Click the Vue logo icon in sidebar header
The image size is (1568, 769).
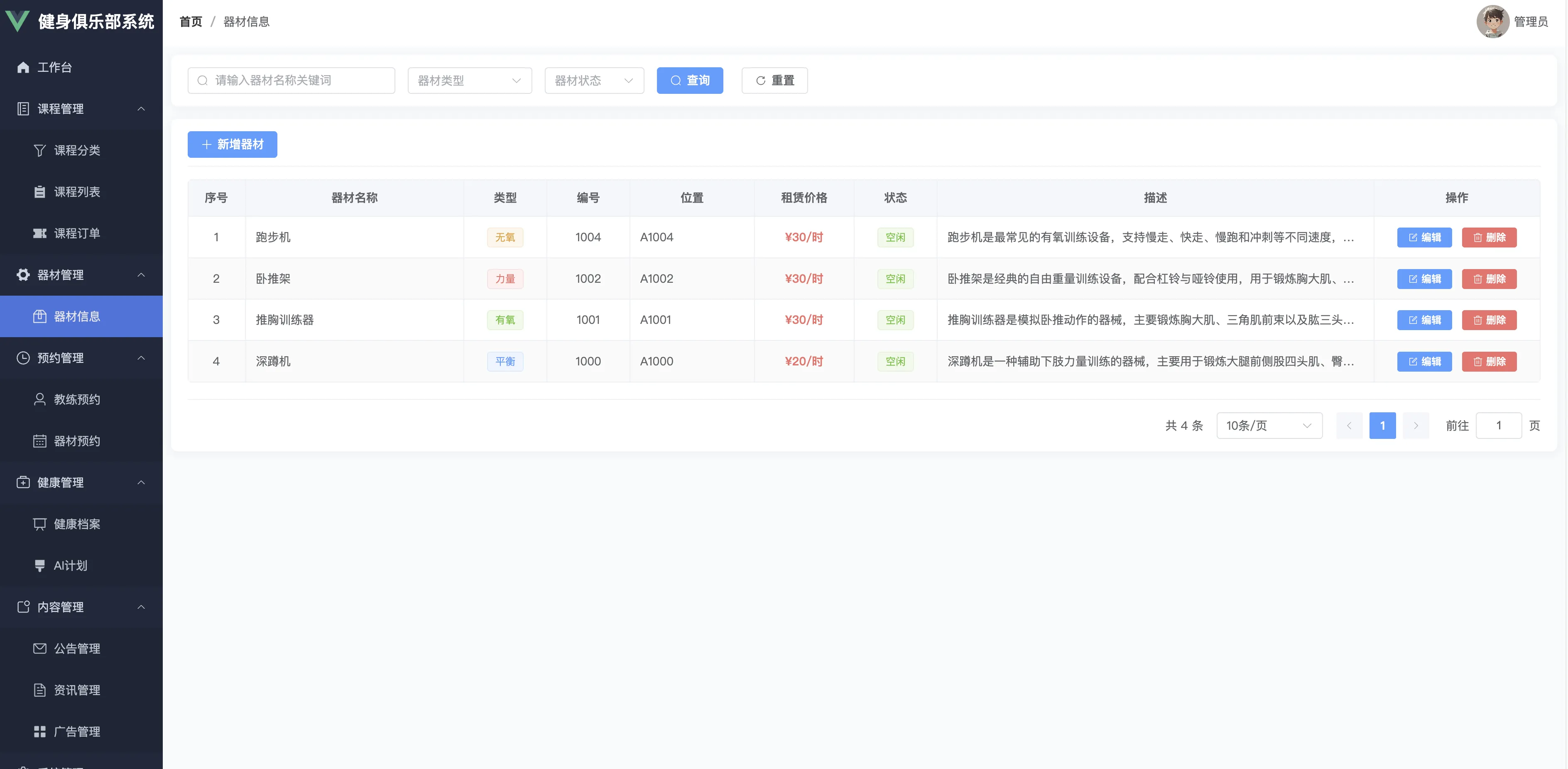(x=17, y=21)
